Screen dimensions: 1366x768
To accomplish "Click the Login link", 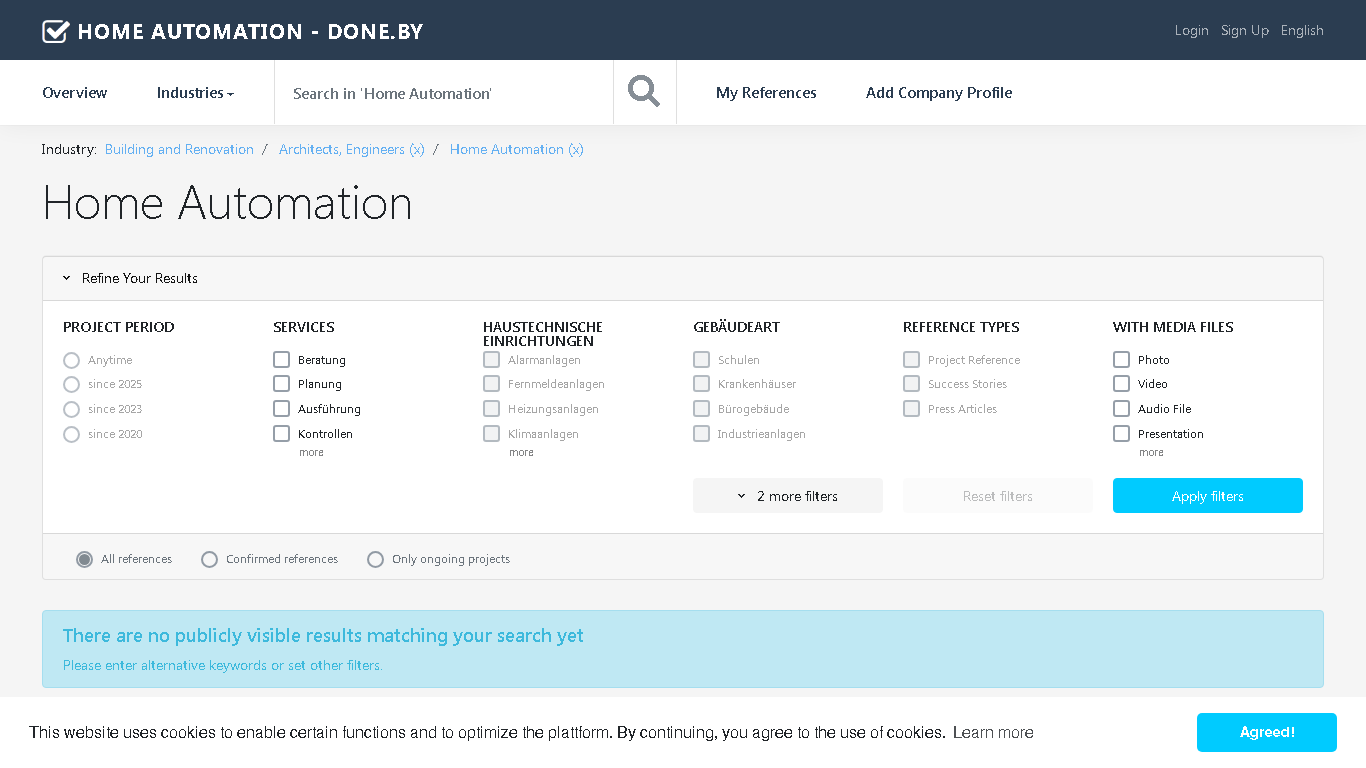I will tap(1192, 31).
